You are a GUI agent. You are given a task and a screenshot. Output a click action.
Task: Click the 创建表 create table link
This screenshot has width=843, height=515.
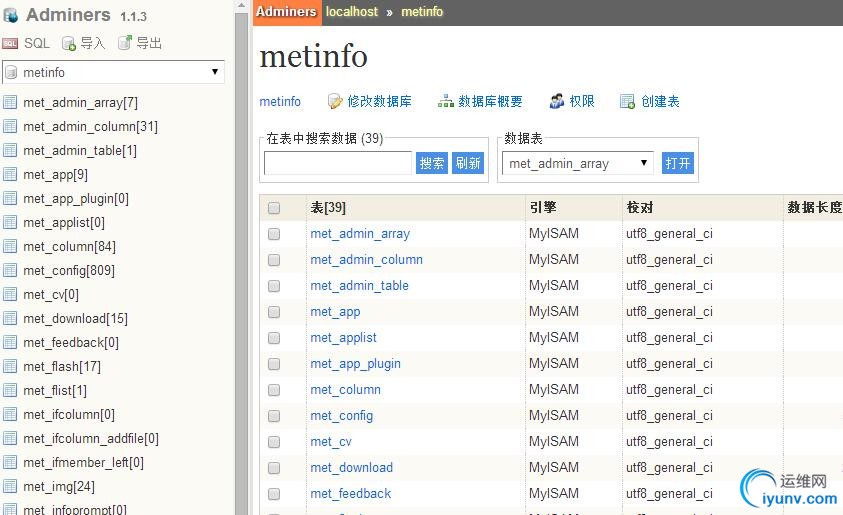[660, 101]
